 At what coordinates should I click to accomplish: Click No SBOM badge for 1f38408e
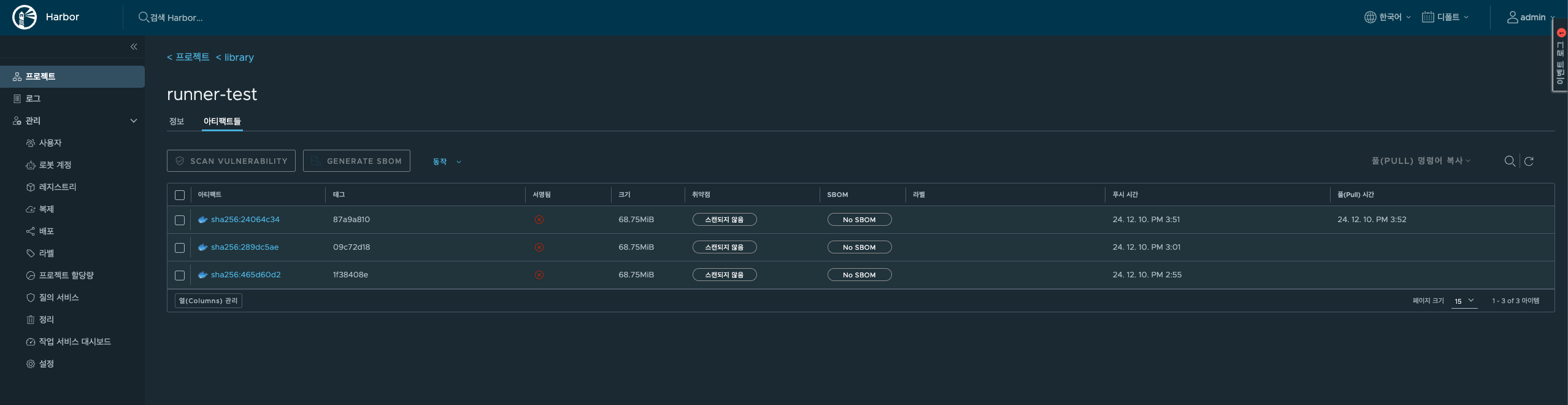coord(859,275)
